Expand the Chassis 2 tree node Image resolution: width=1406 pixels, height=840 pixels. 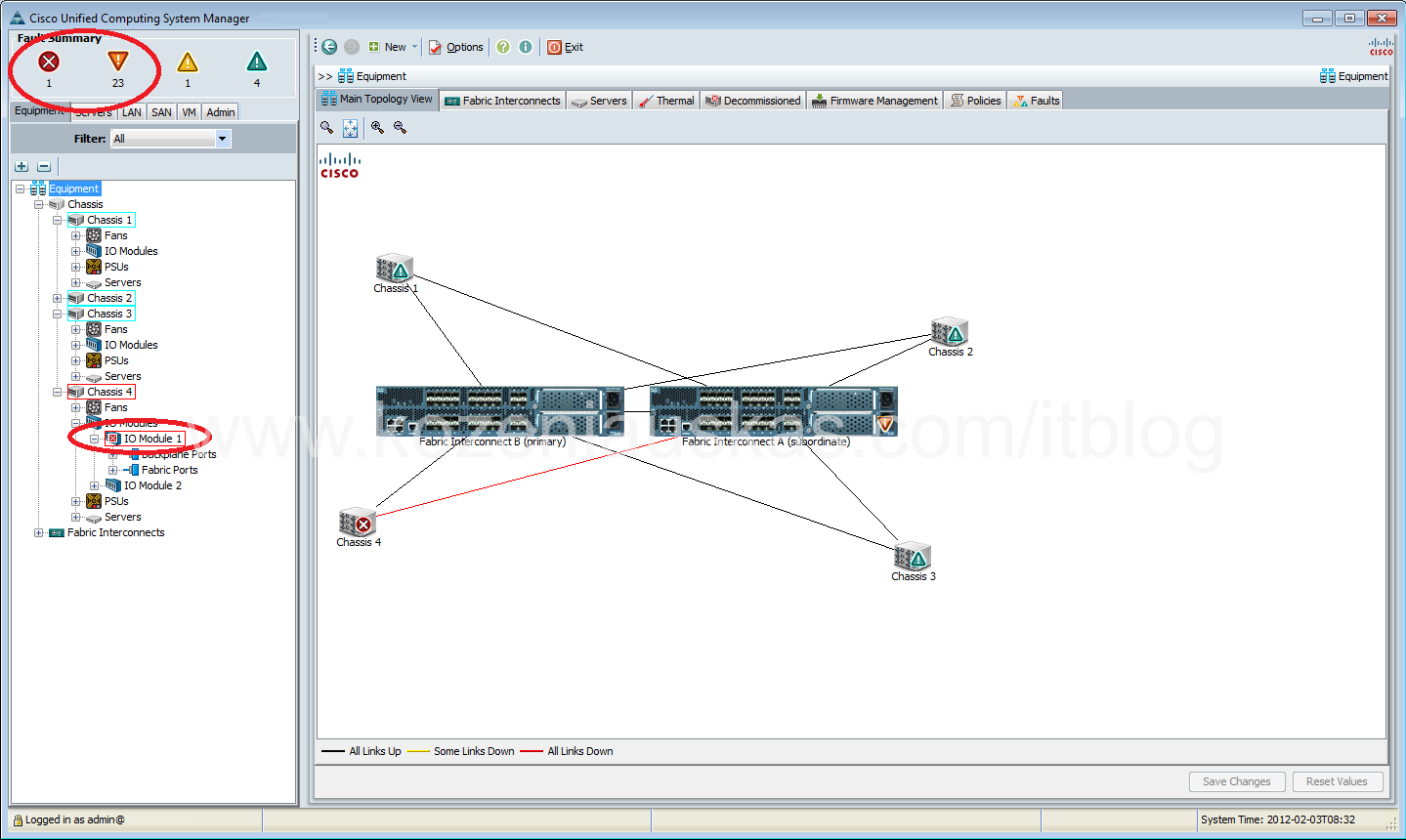coord(58,298)
